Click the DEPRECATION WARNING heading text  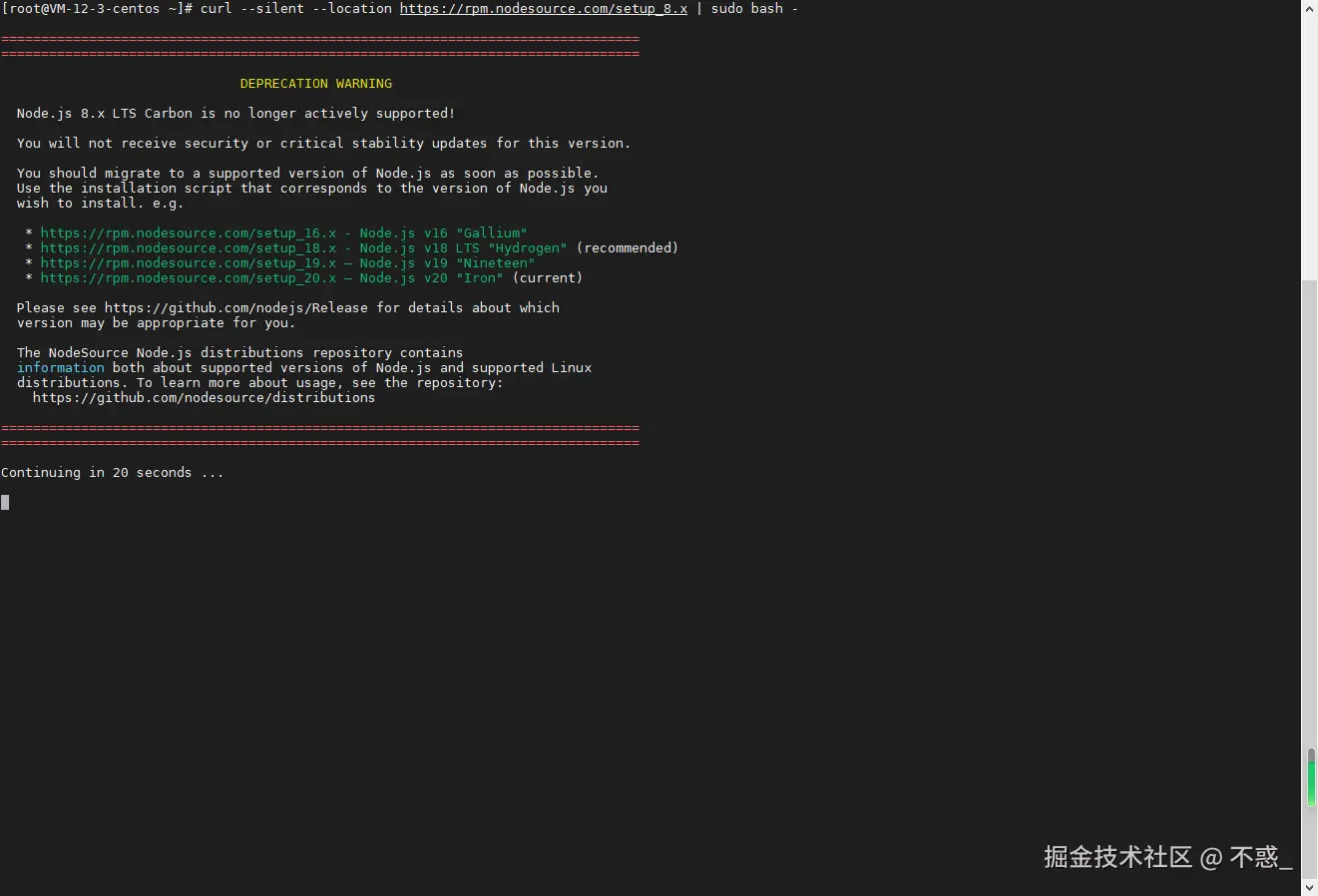click(x=316, y=83)
